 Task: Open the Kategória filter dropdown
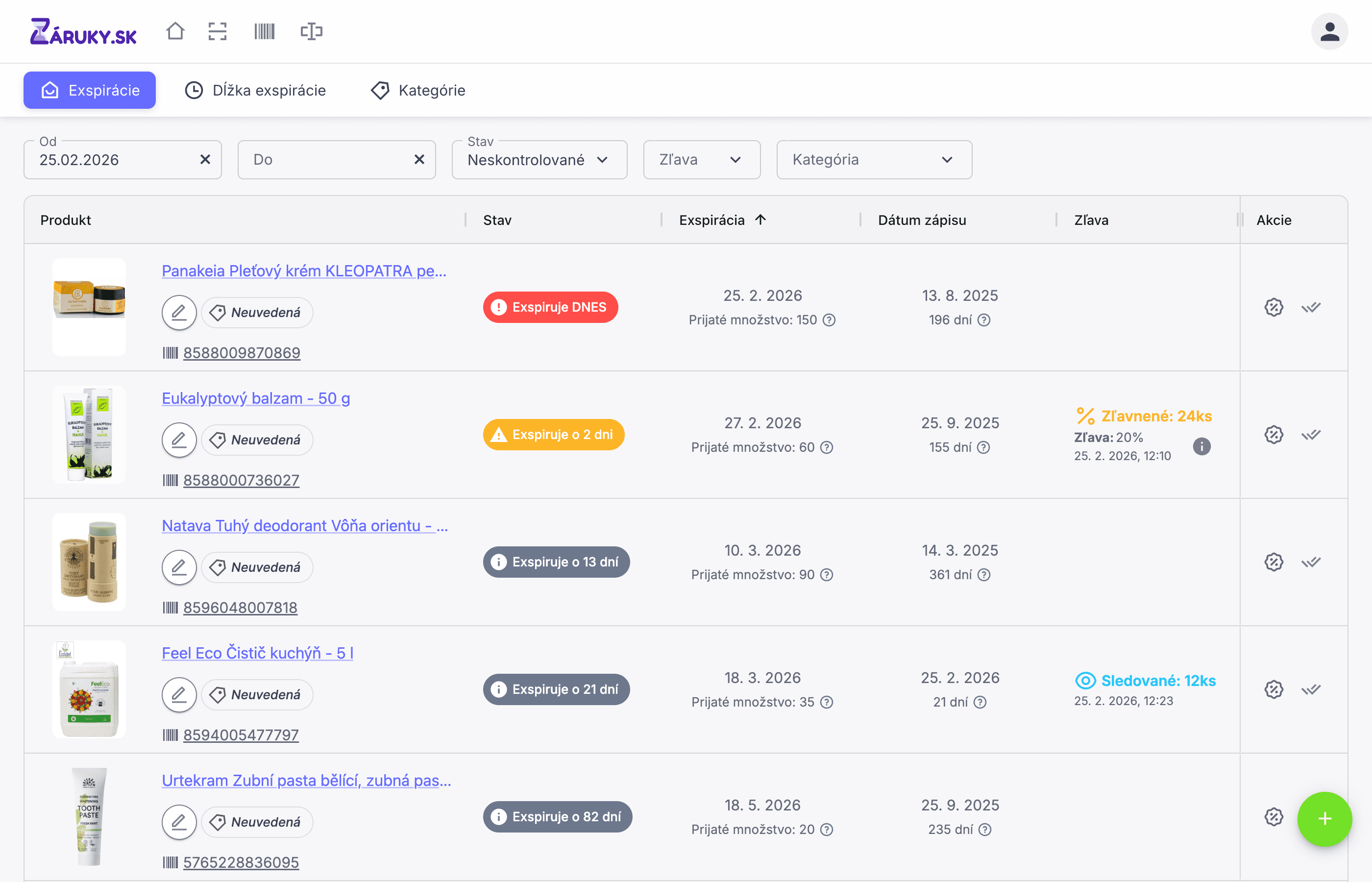pos(873,160)
